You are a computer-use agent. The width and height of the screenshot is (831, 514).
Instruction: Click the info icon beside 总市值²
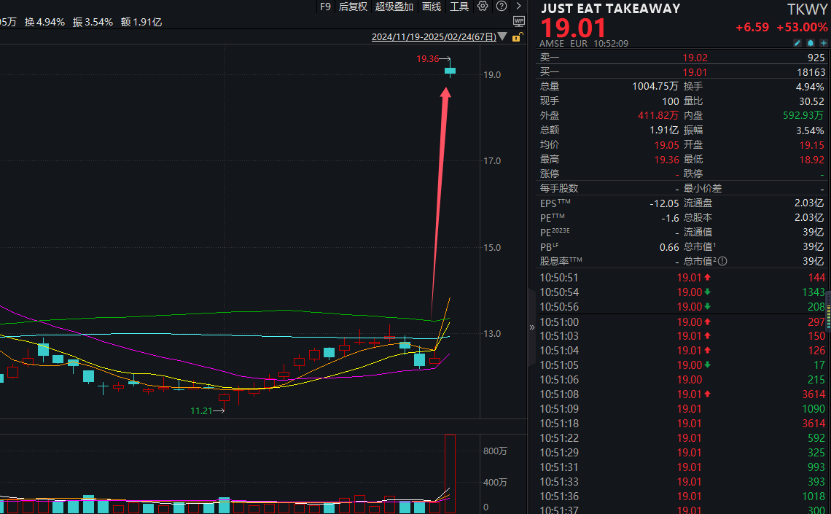point(723,261)
